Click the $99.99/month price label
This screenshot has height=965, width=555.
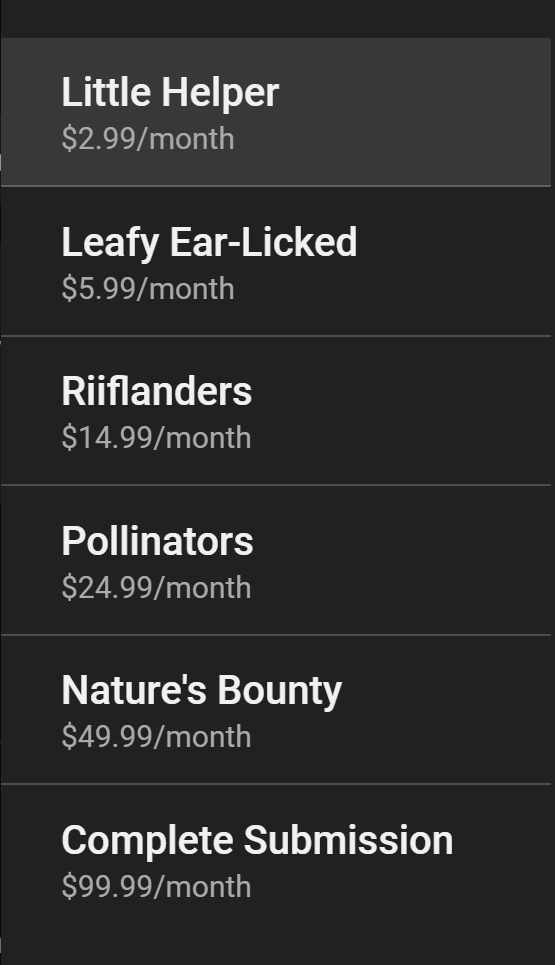(156, 887)
